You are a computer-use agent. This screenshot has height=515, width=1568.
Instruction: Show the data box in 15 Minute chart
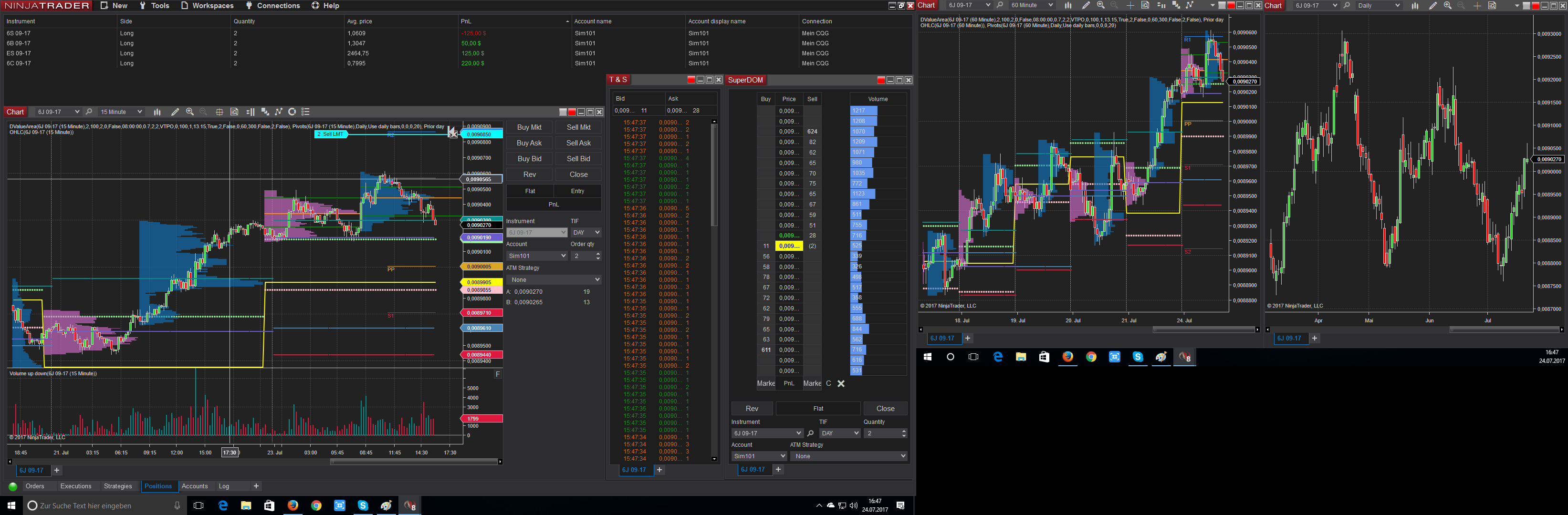point(234,112)
